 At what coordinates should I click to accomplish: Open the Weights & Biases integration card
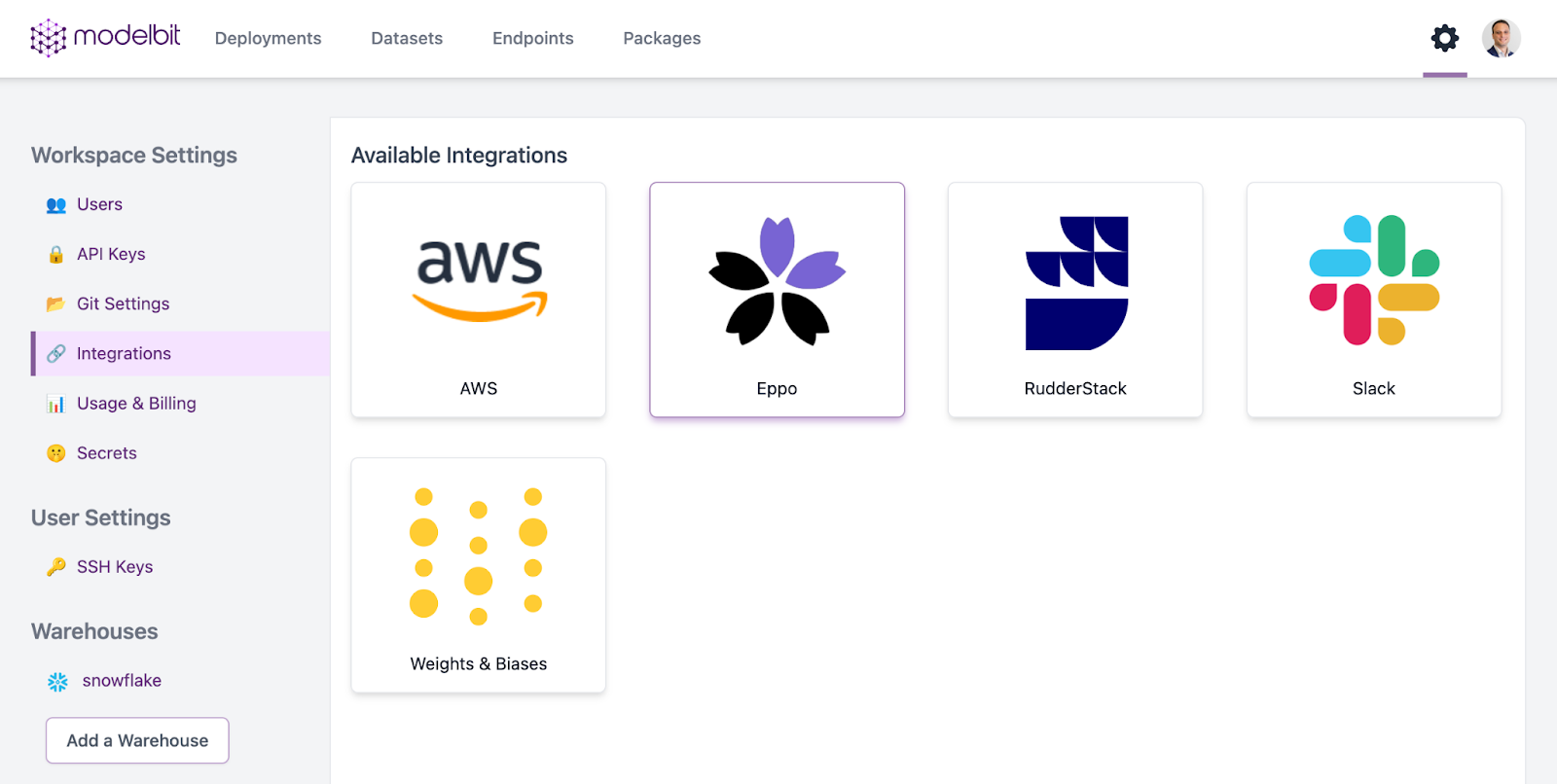(479, 575)
